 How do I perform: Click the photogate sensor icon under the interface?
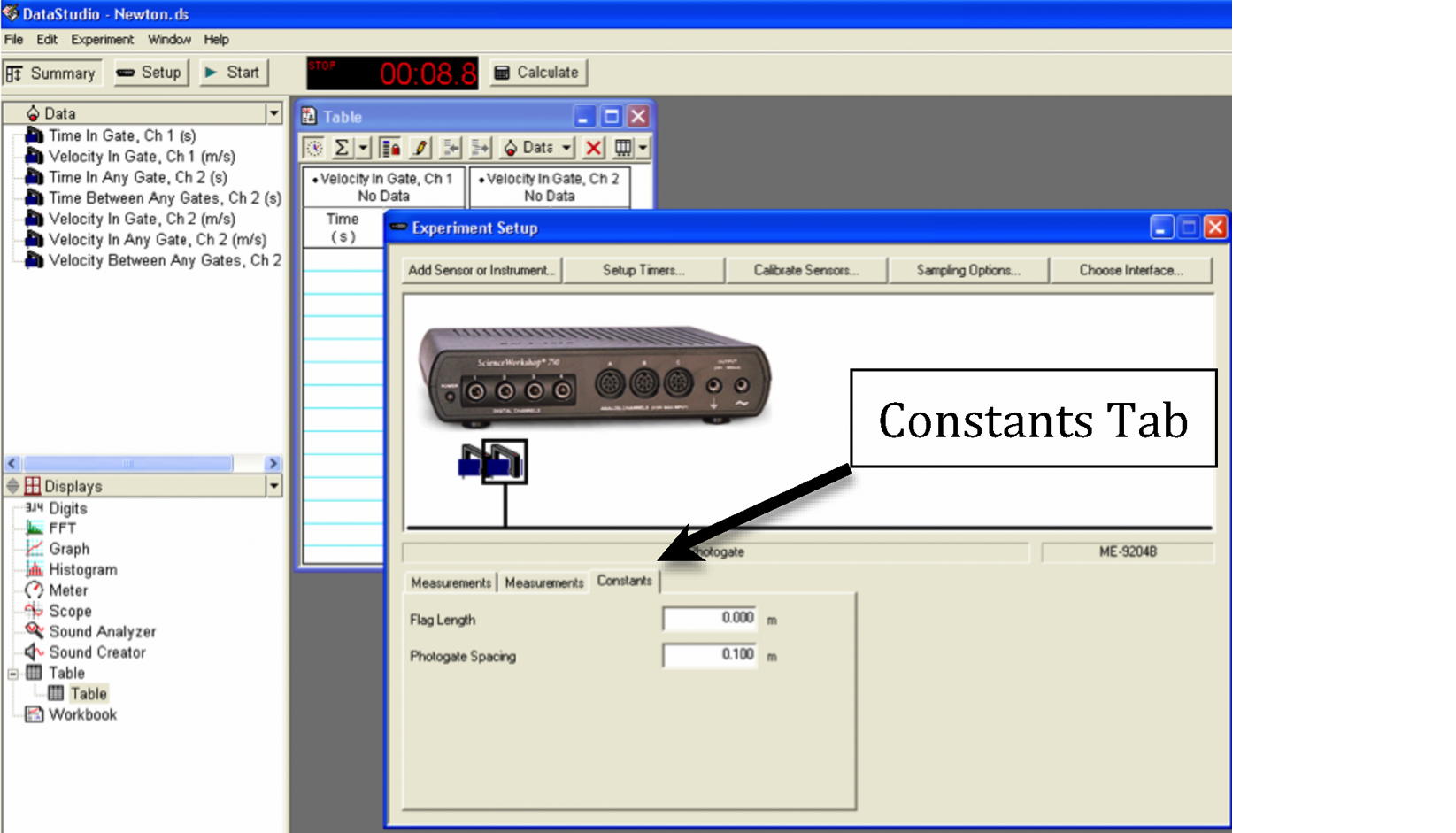point(504,462)
